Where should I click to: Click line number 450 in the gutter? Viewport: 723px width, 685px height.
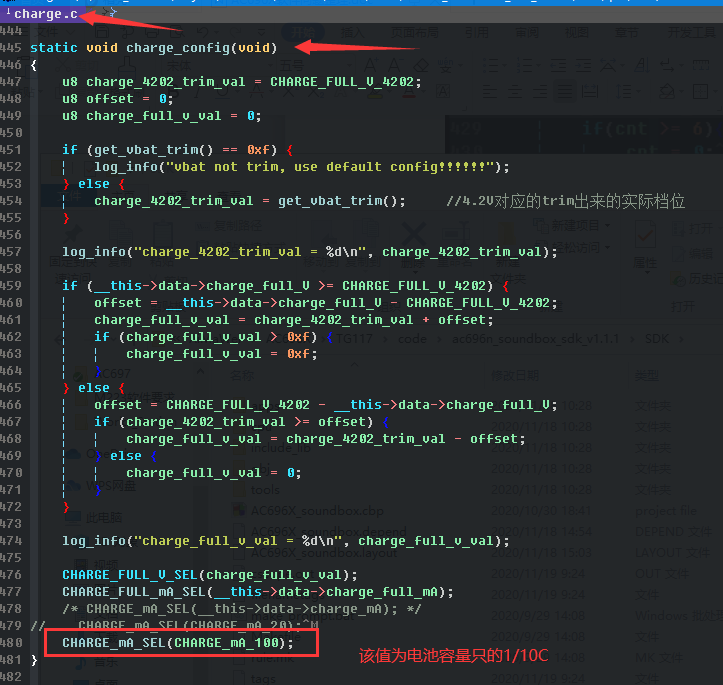pos(11,133)
